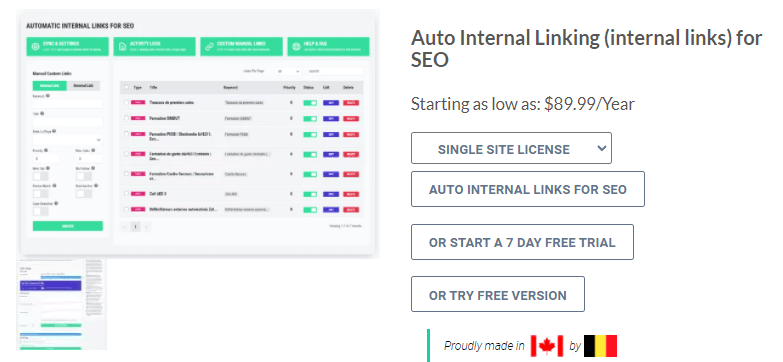Screen dimensions: 783x362
Task: Click the Belgian flag icon
Action: tap(601, 346)
